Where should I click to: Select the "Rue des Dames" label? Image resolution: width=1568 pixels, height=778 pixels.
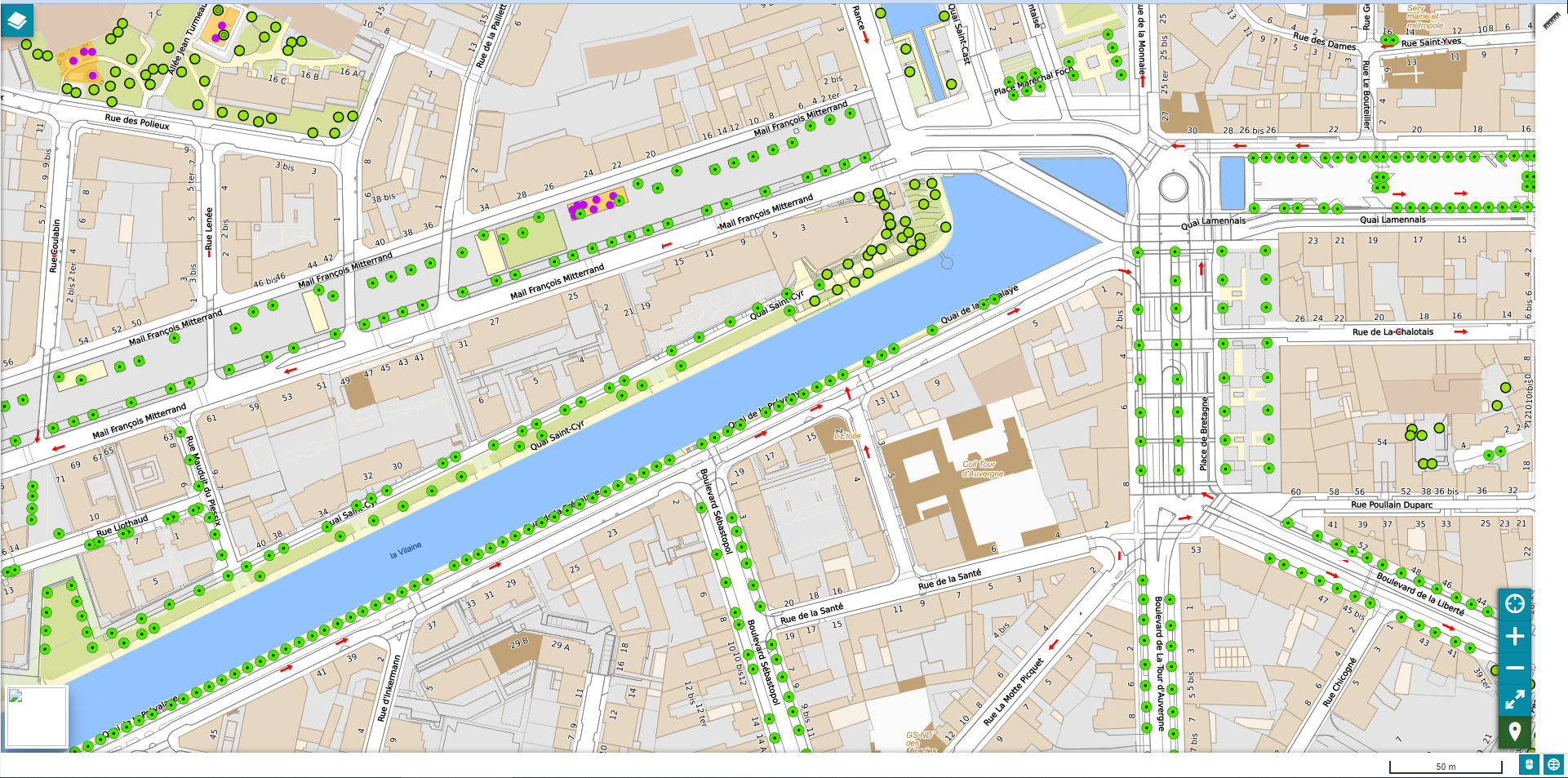pos(1324,42)
